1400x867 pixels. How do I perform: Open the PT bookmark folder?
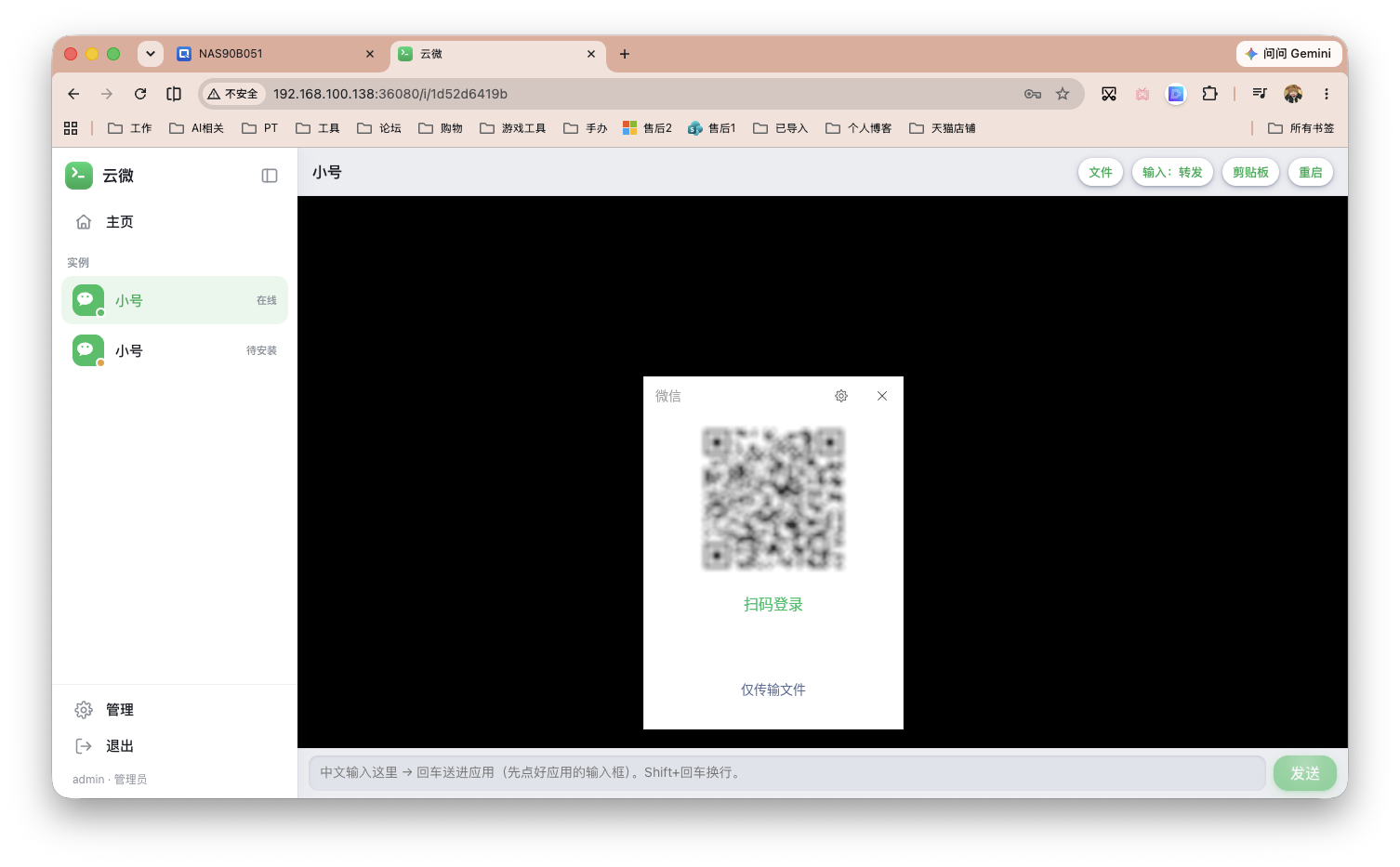coord(260,128)
